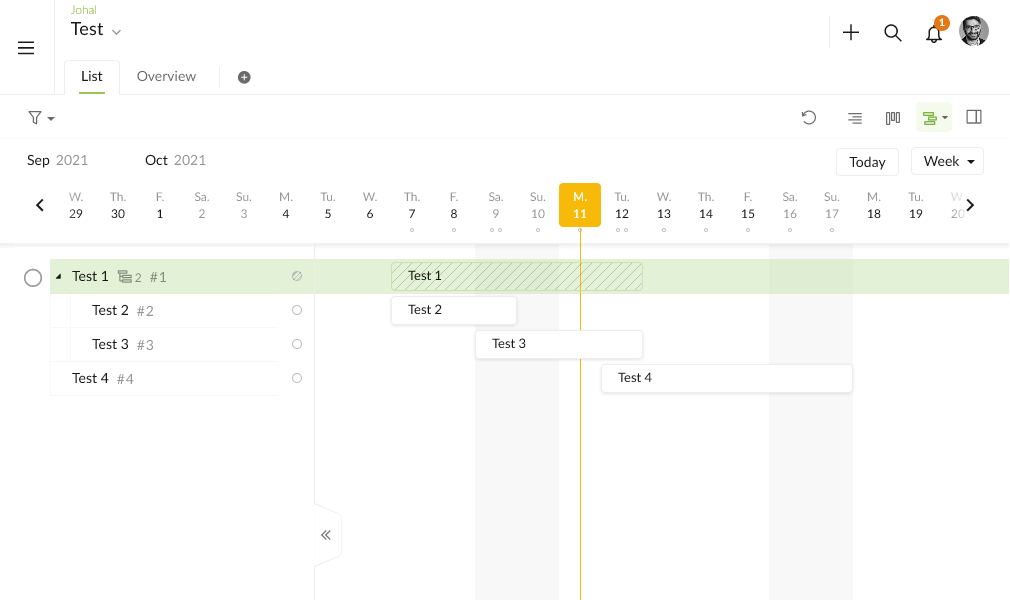This screenshot has width=1010, height=600.
Task: Switch to the list view icon
Action: coord(855,118)
